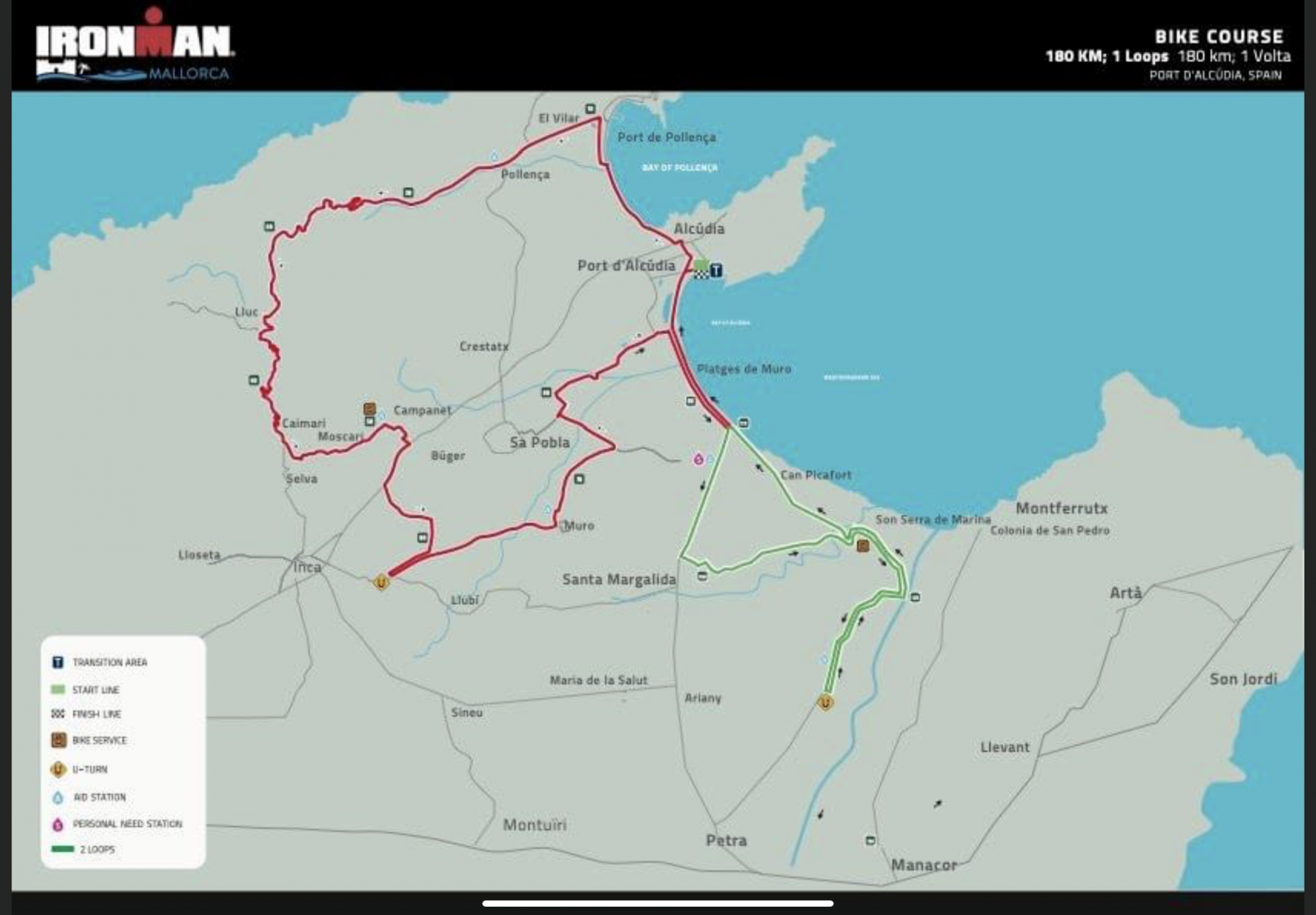The image size is (1316, 915).
Task: Tap the 'Lloseta' map label
Action: (199, 555)
